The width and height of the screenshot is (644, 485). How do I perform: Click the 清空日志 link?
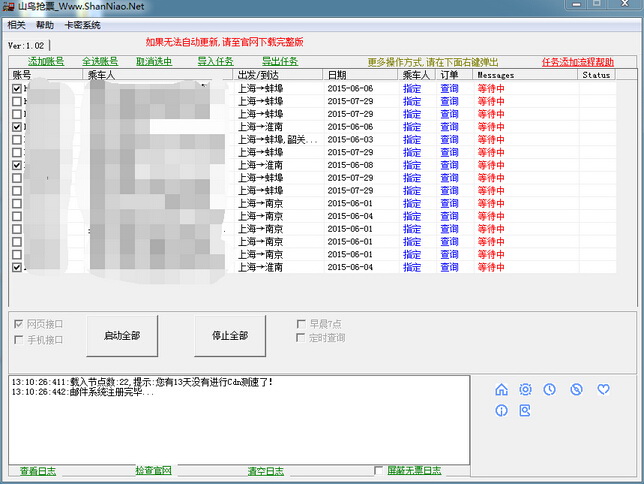click(266, 471)
